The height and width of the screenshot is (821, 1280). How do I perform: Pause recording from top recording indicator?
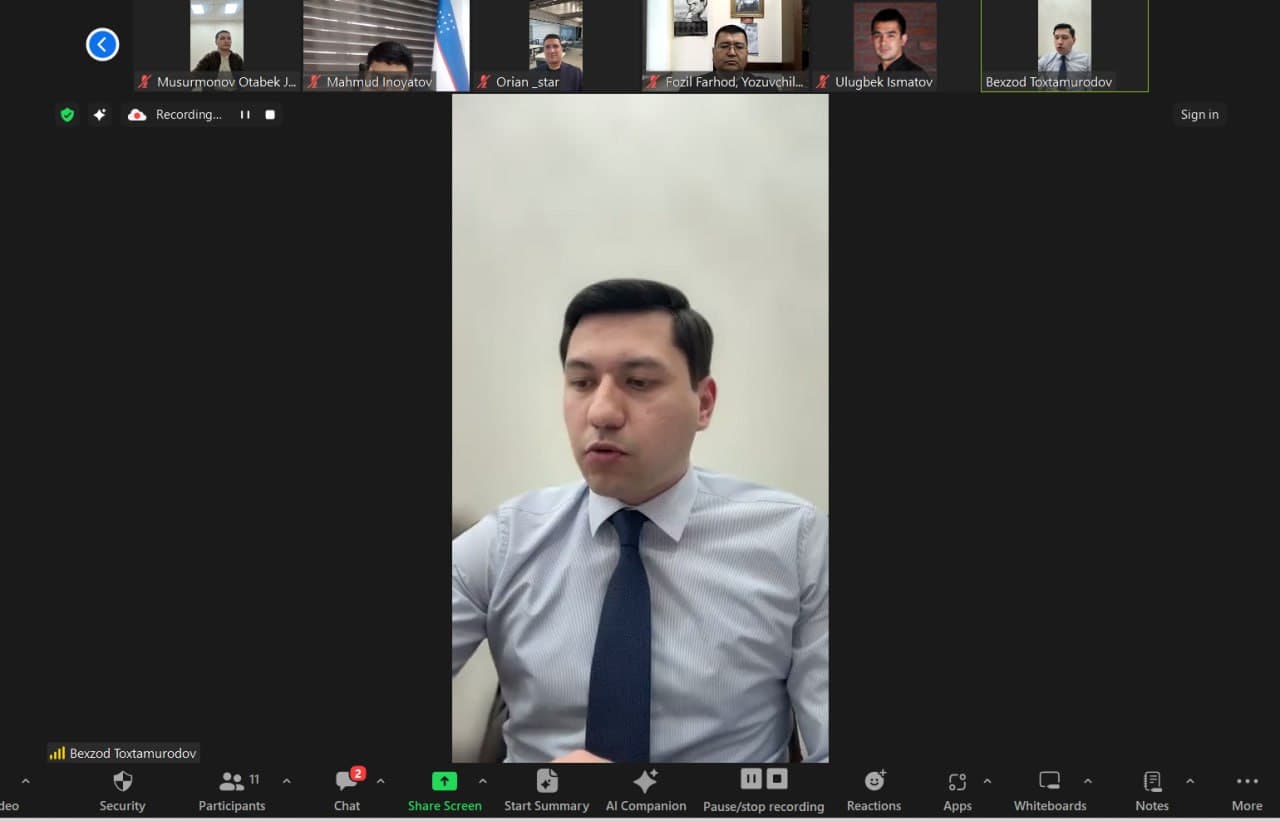(x=245, y=115)
